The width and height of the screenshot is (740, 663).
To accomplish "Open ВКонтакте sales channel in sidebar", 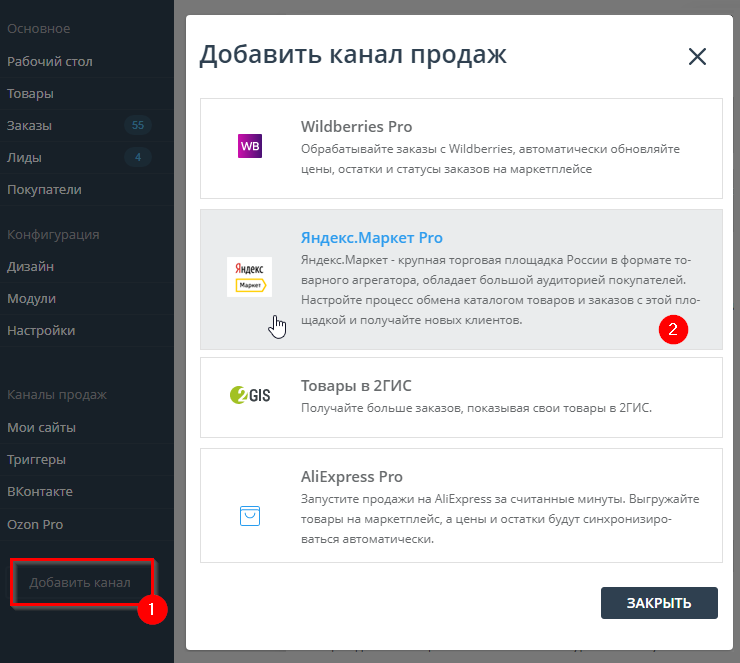I will [40, 492].
